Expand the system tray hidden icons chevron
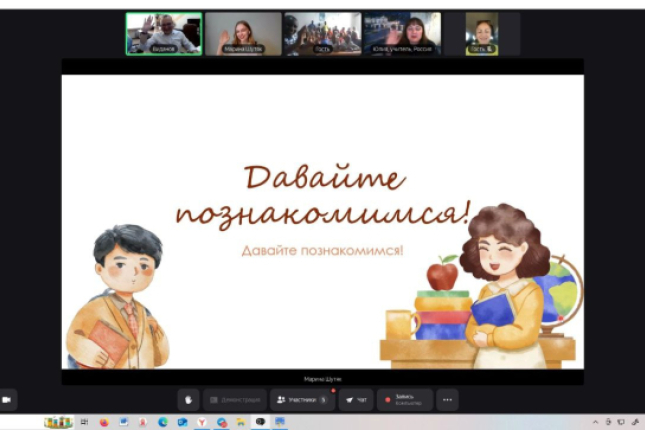This screenshot has height=430, width=645. coord(597,422)
